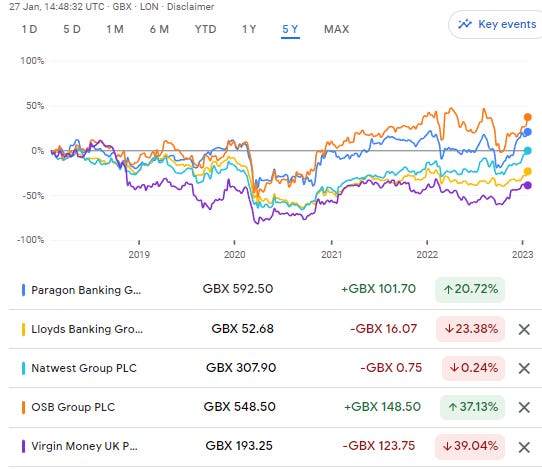The image size is (542, 469).
Task: Click the 20.72% gain badge
Action: pos(470,289)
